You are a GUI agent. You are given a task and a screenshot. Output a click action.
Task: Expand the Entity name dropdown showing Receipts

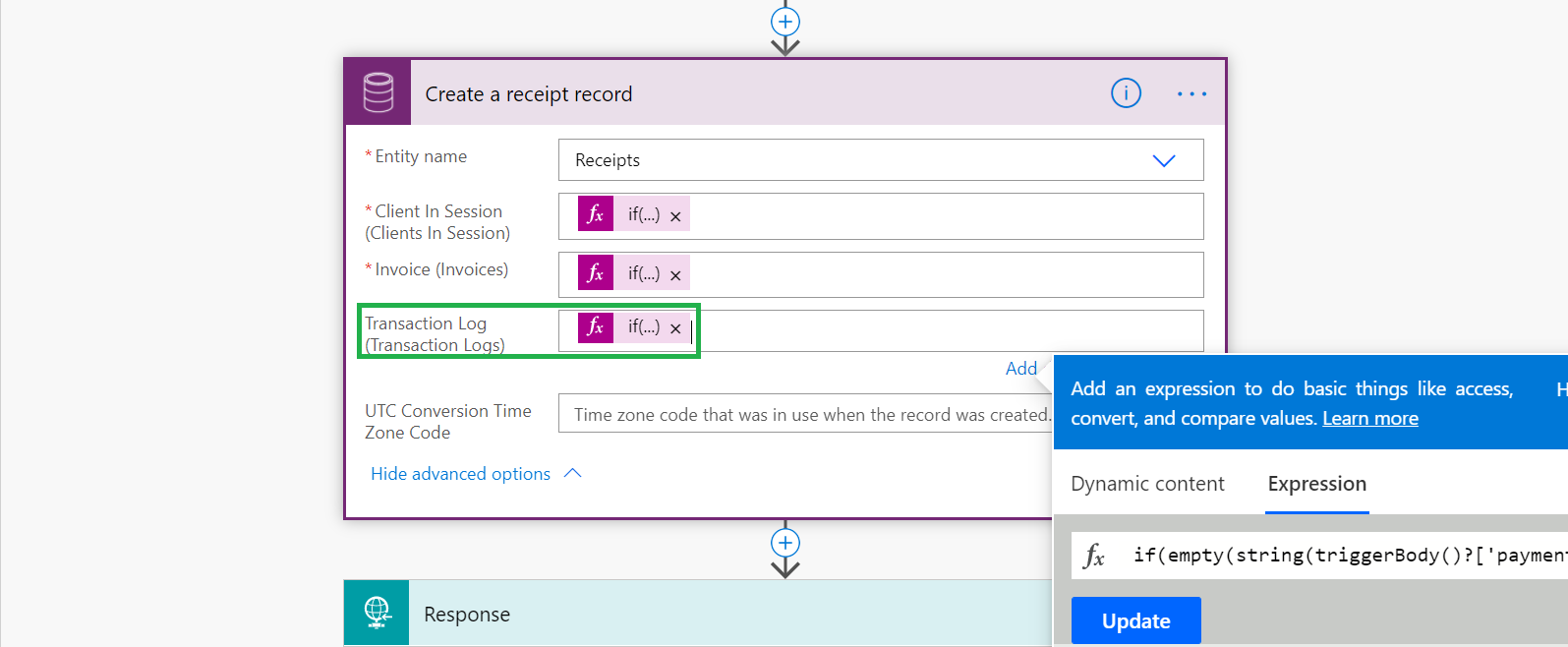click(x=1163, y=160)
